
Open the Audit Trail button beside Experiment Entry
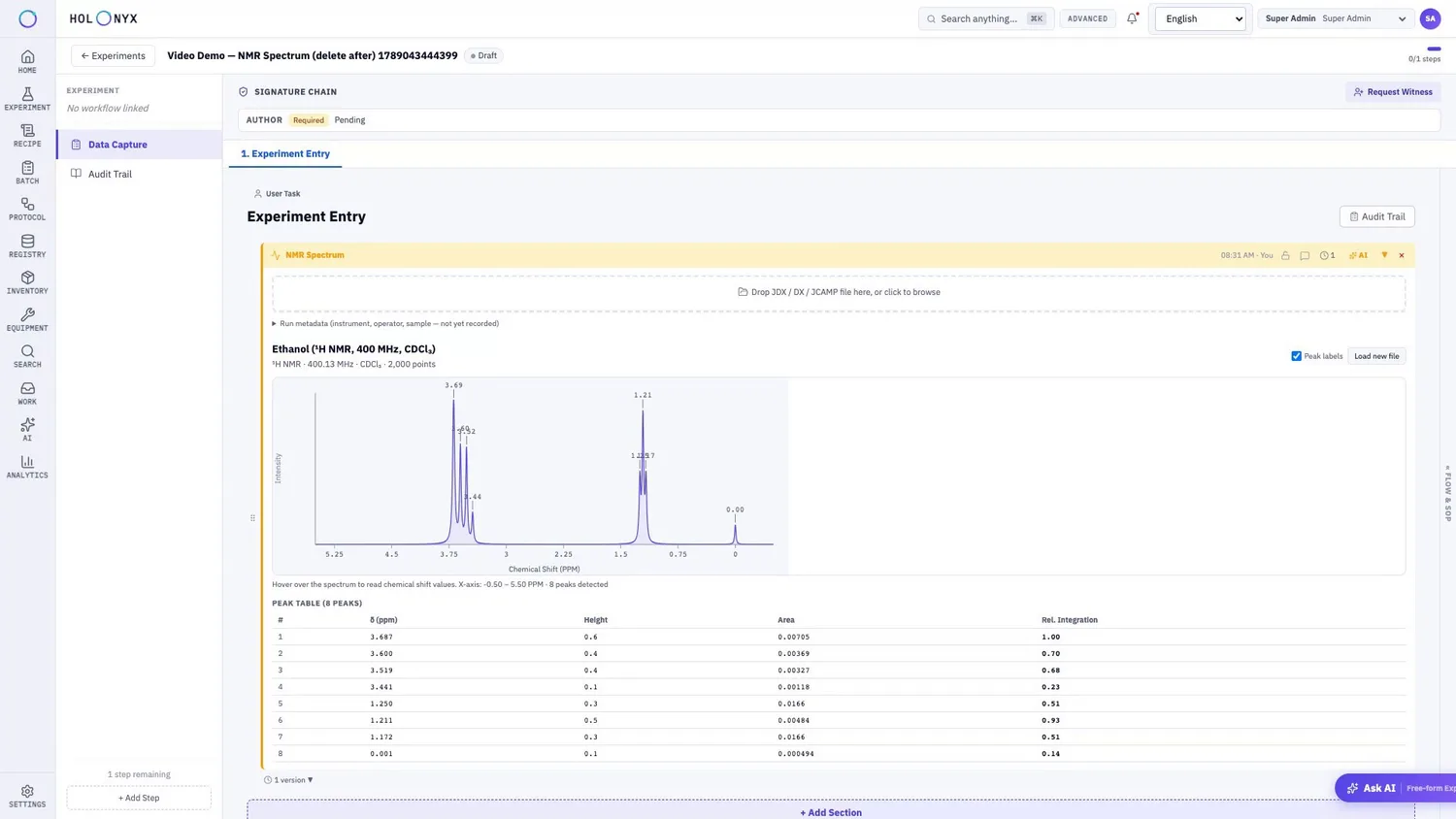(1376, 216)
